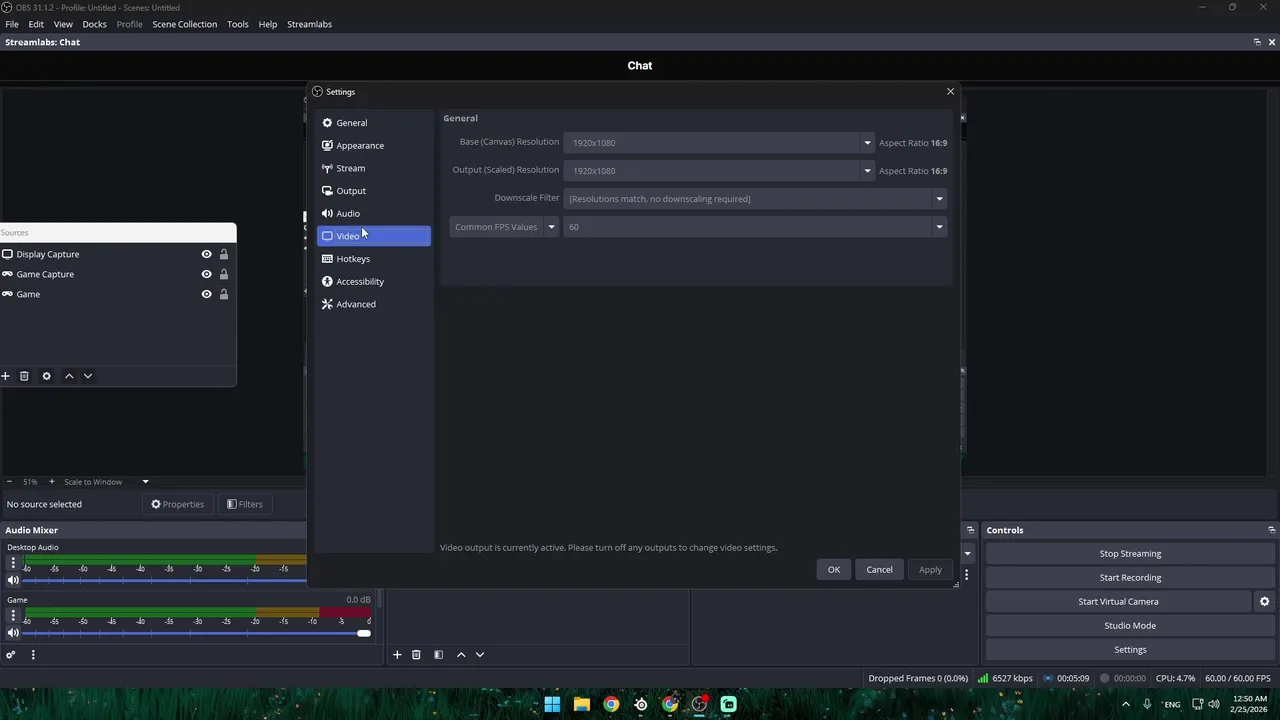This screenshot has height=720, width=1280.
Task: Open the Audio settings category
Action: coord(373,214)
